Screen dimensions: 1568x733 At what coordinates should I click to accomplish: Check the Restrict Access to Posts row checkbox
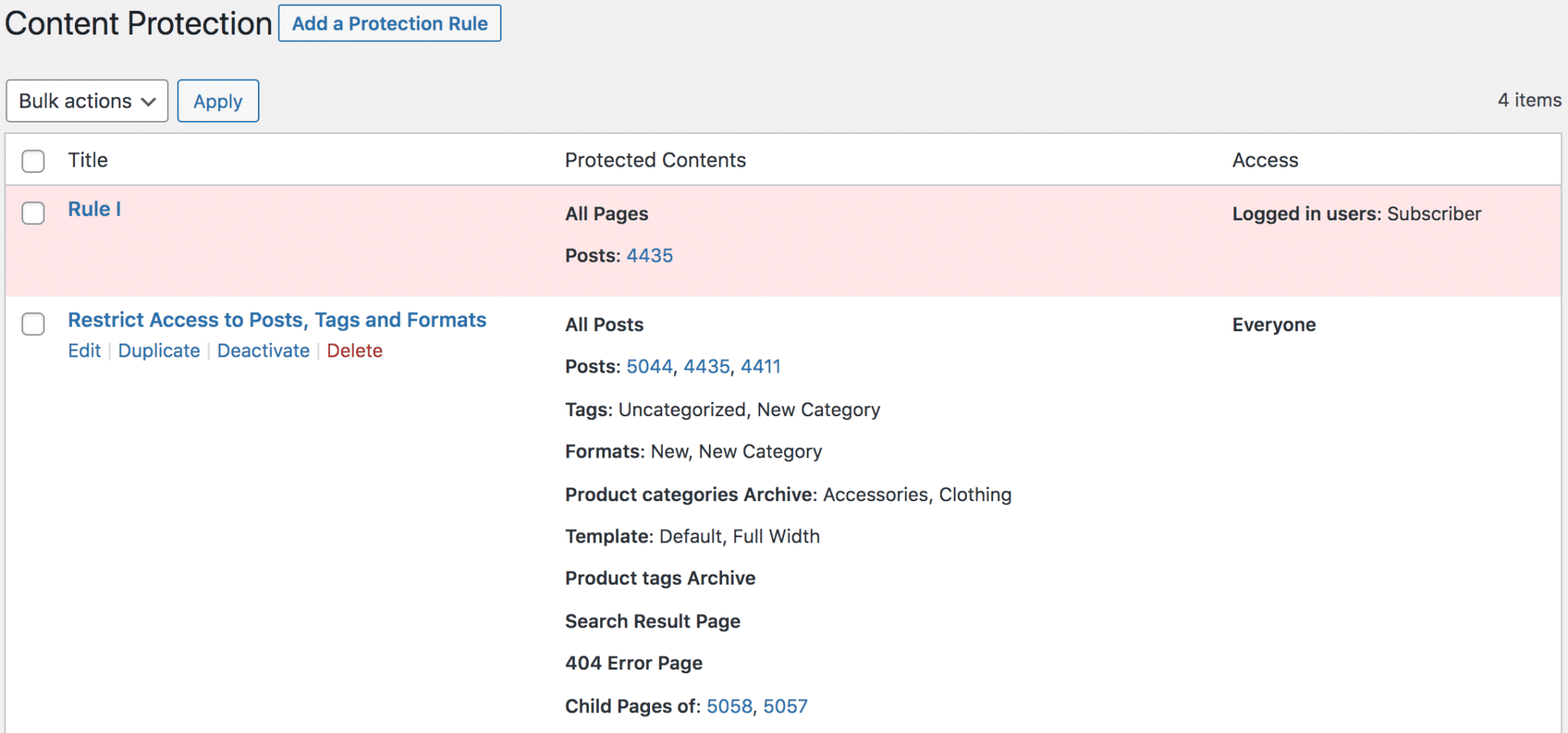(33, 324)
